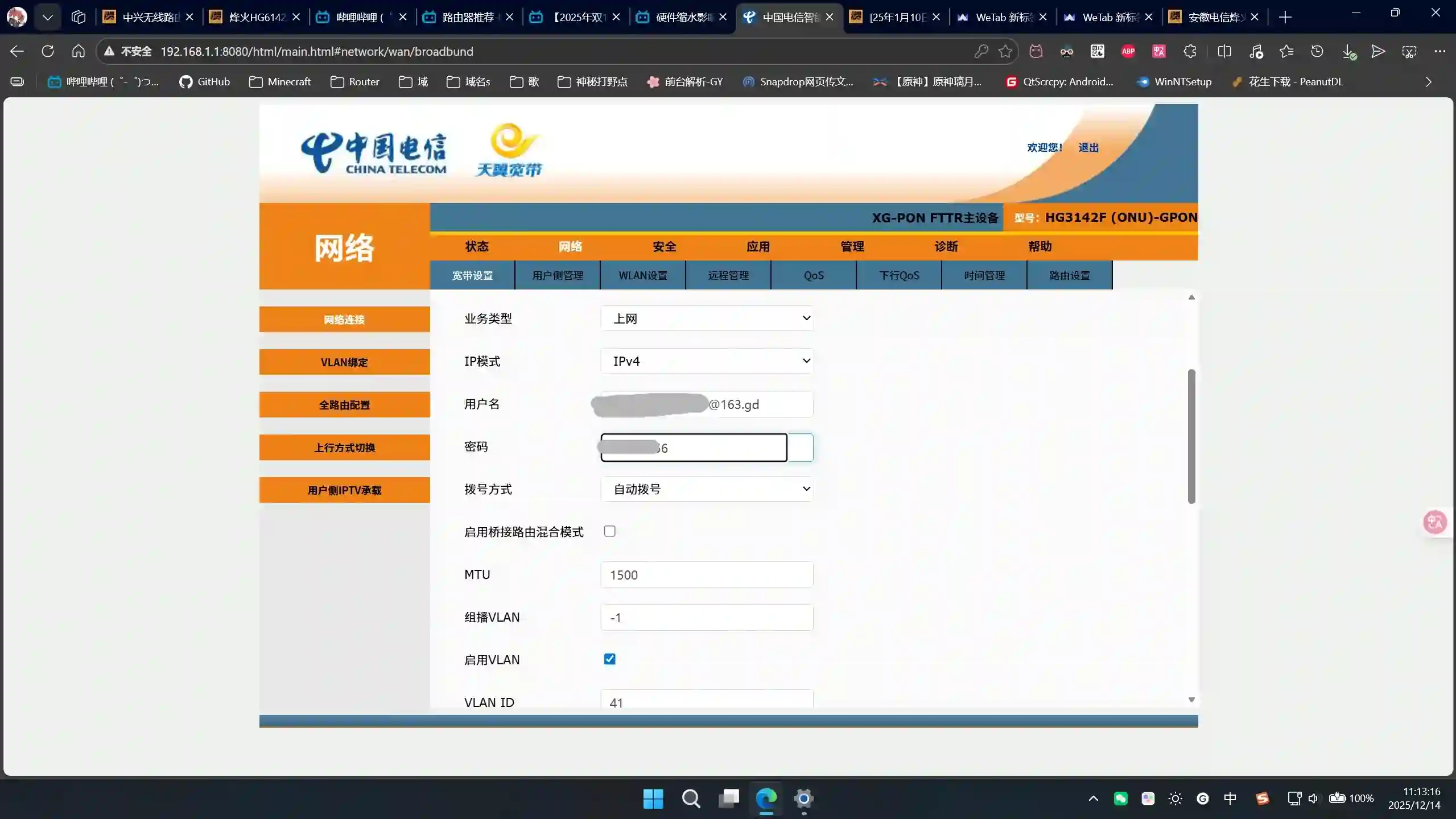Open WeChat from the taskbar
The height and width of the screenshot is (819, 1456).
click(x=1120, y=799)
